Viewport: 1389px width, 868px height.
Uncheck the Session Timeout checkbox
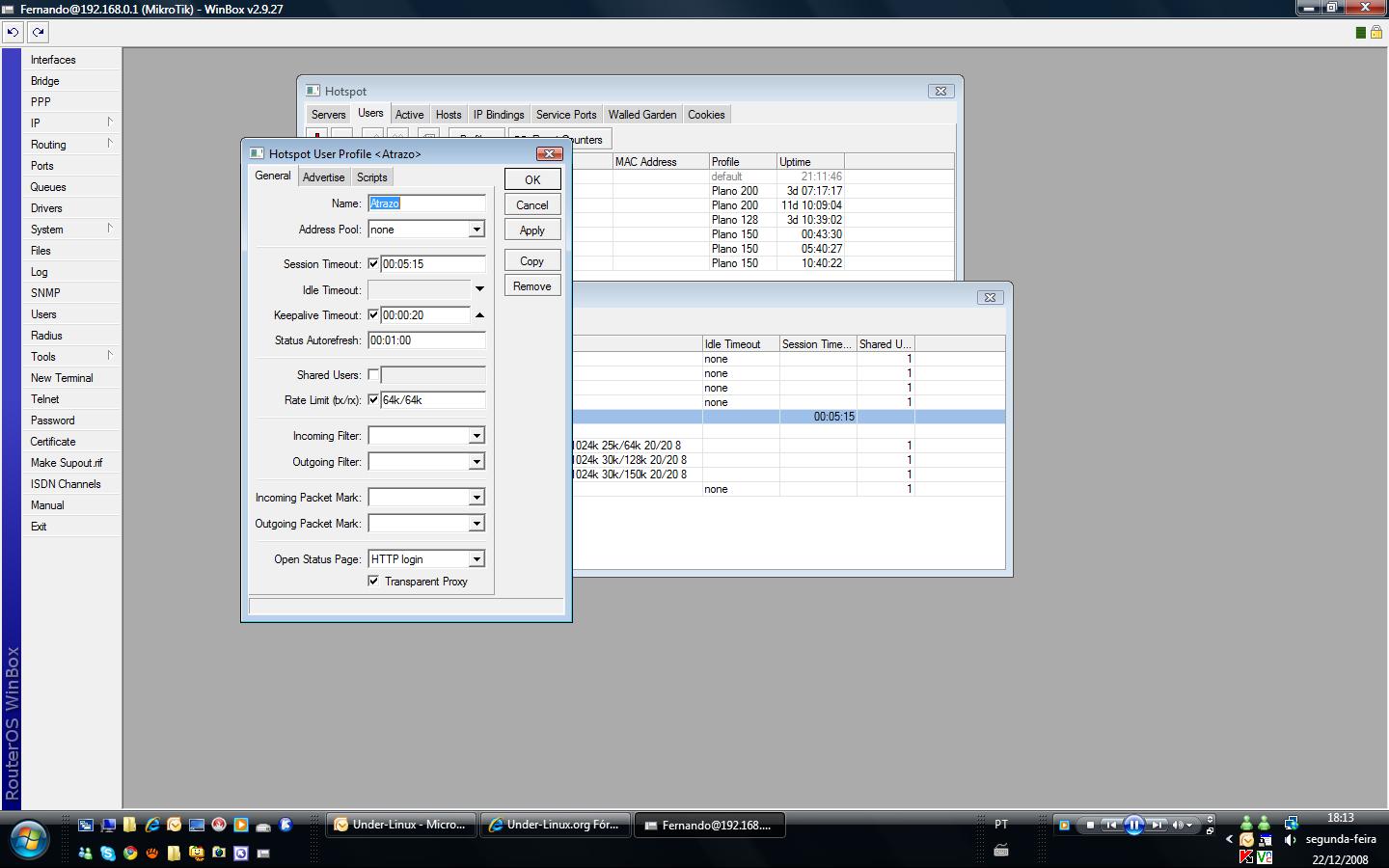coord(373,264)
